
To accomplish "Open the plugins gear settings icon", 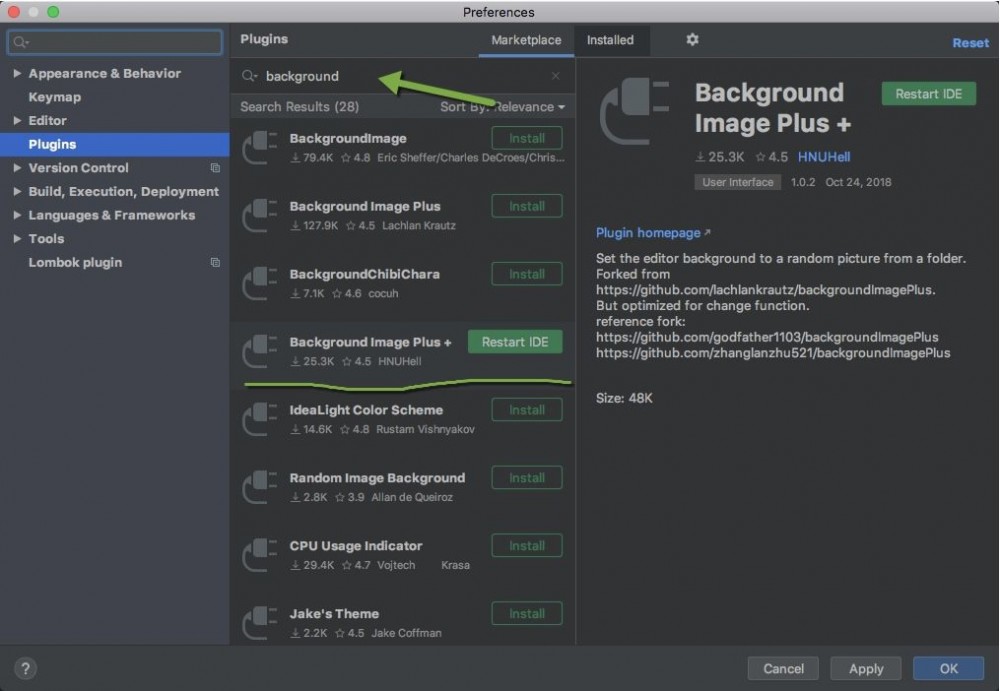I will 692,40.
